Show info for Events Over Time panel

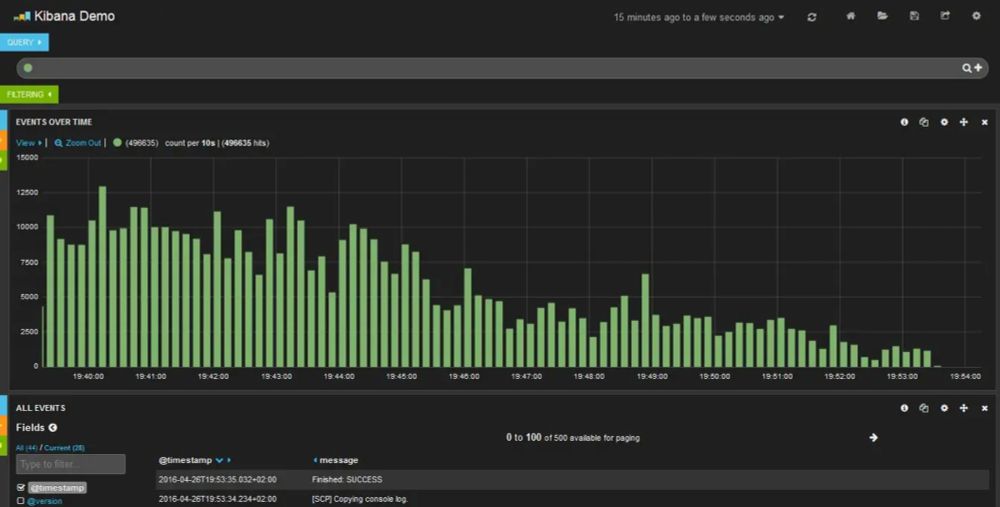coord(904,122)
